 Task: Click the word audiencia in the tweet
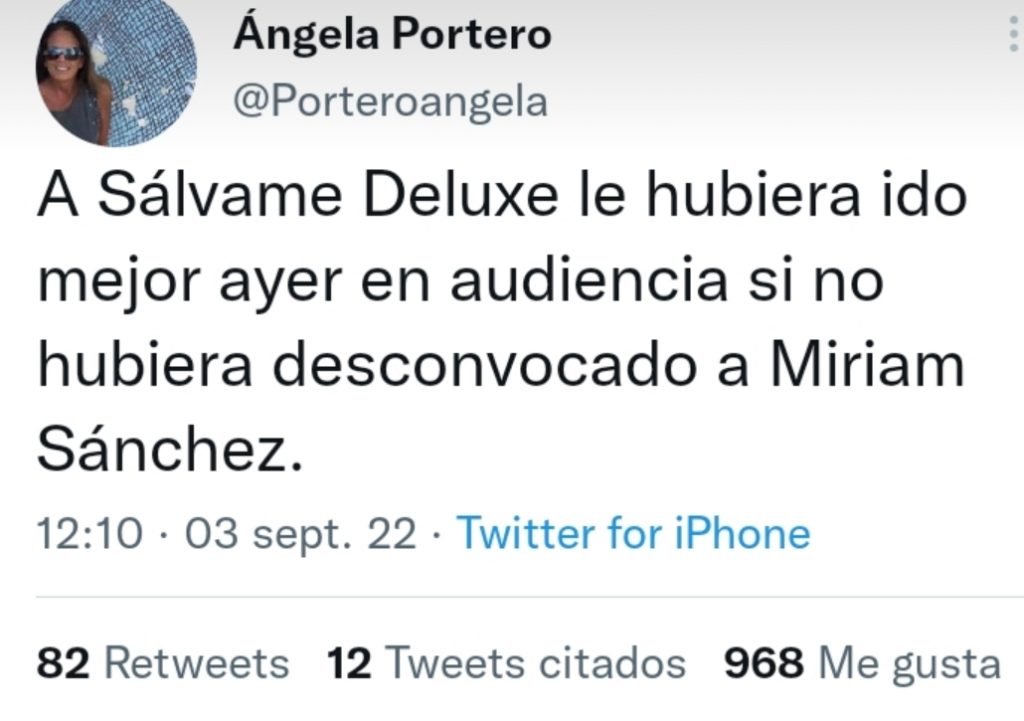[x=588, y=281]
